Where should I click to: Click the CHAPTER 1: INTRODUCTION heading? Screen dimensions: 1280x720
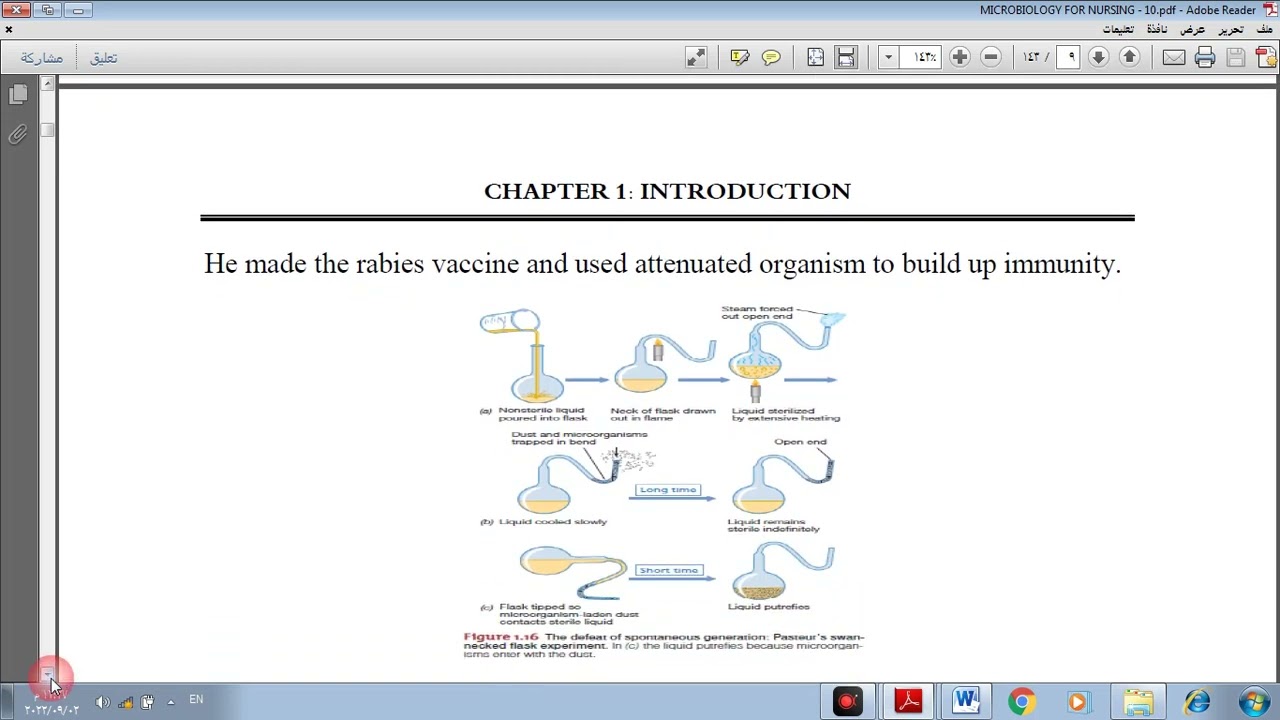pos(667,191)
